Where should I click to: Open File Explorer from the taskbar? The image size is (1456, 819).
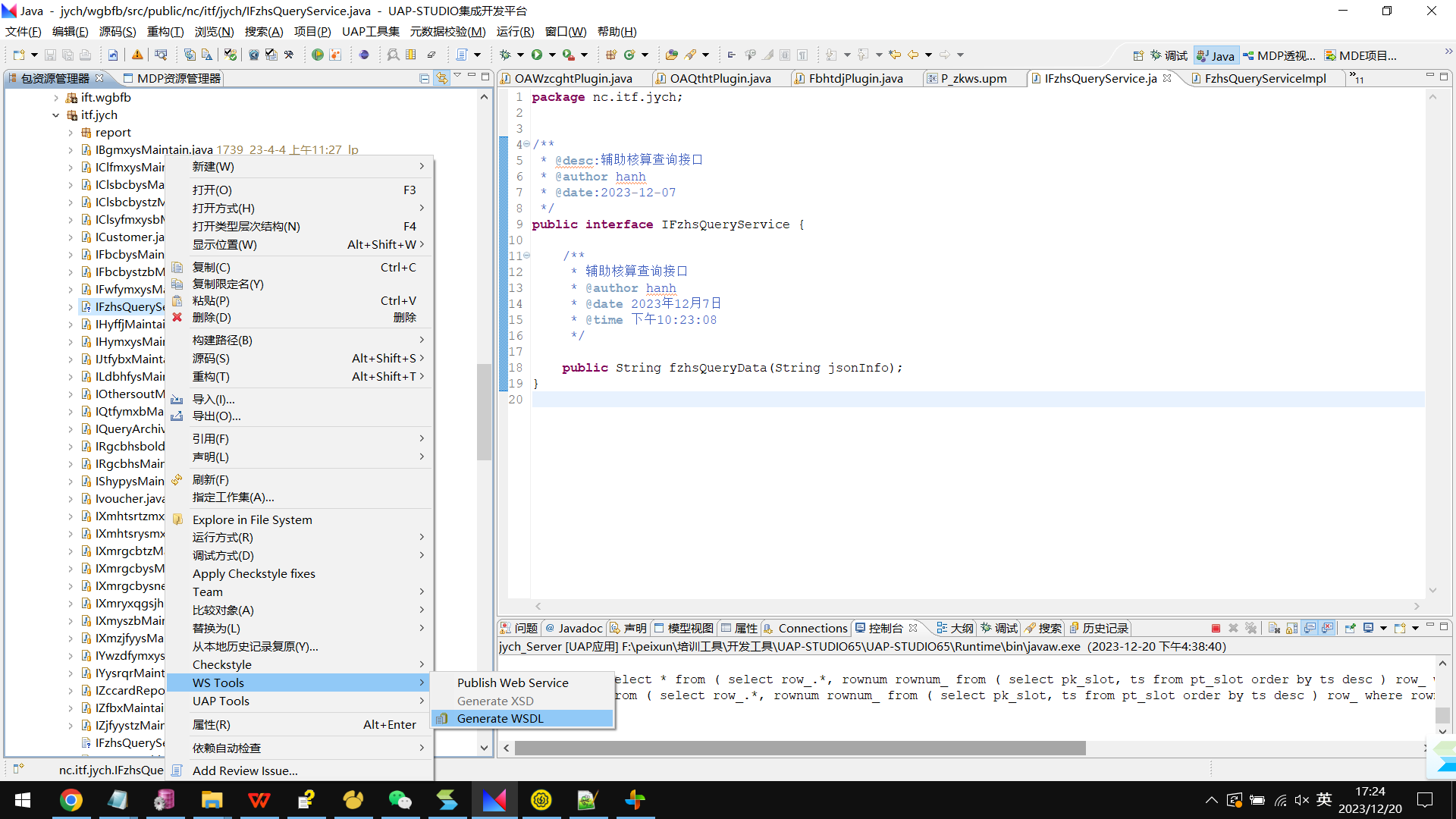(x=212, y=800)
